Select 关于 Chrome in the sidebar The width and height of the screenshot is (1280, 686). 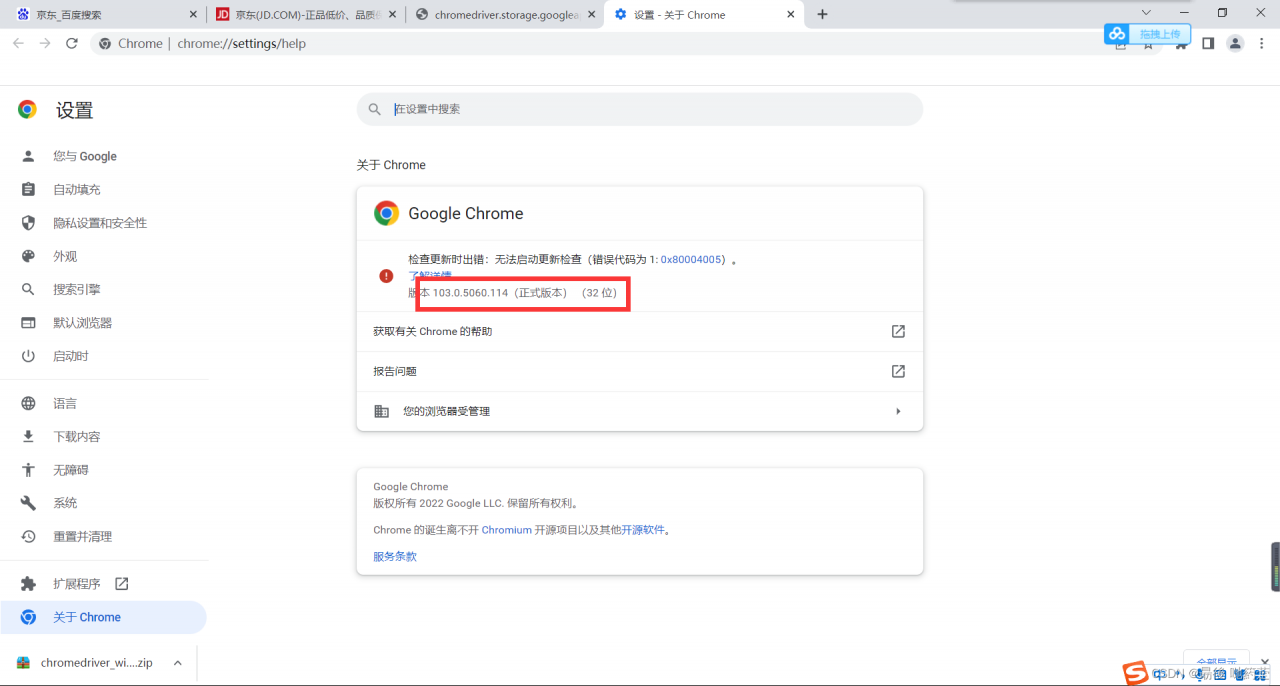tap(103, 617)
